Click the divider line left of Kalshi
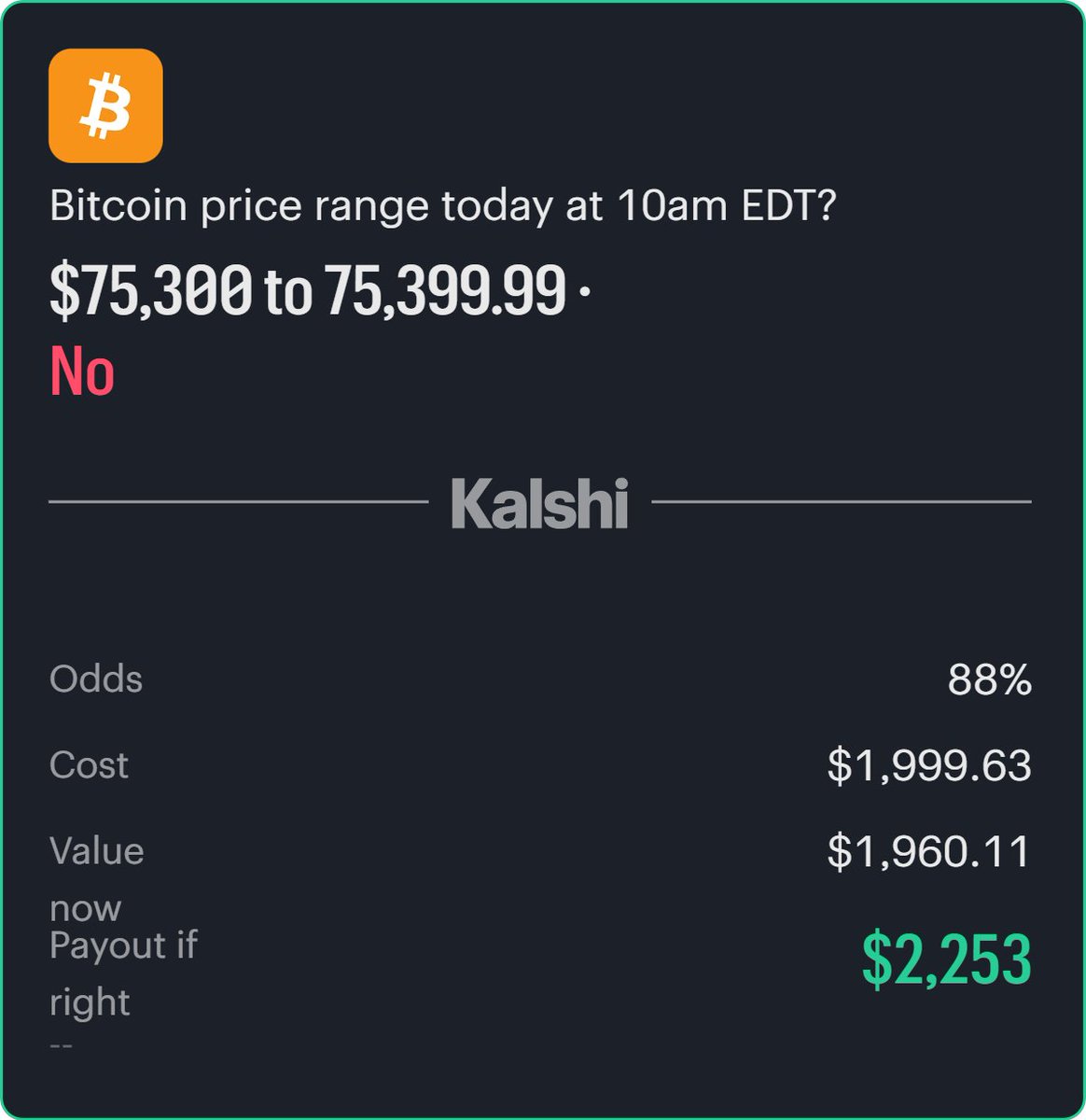This screenshot has width=1086, height=1120. [x=238, y=502]
